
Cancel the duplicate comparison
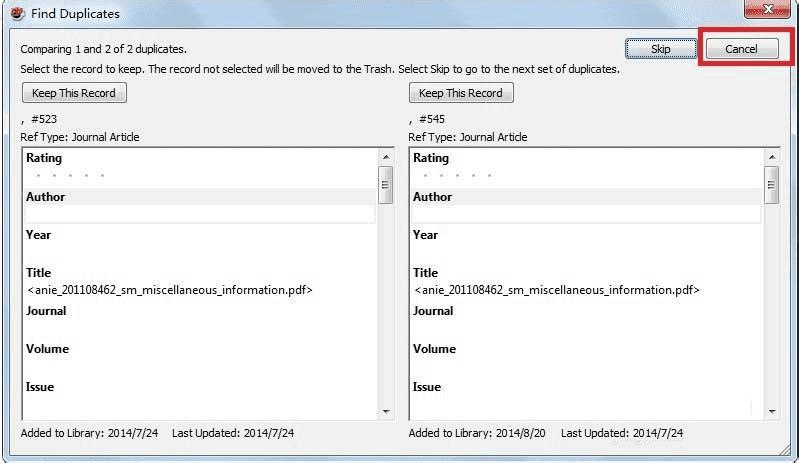tap(741, 49)
